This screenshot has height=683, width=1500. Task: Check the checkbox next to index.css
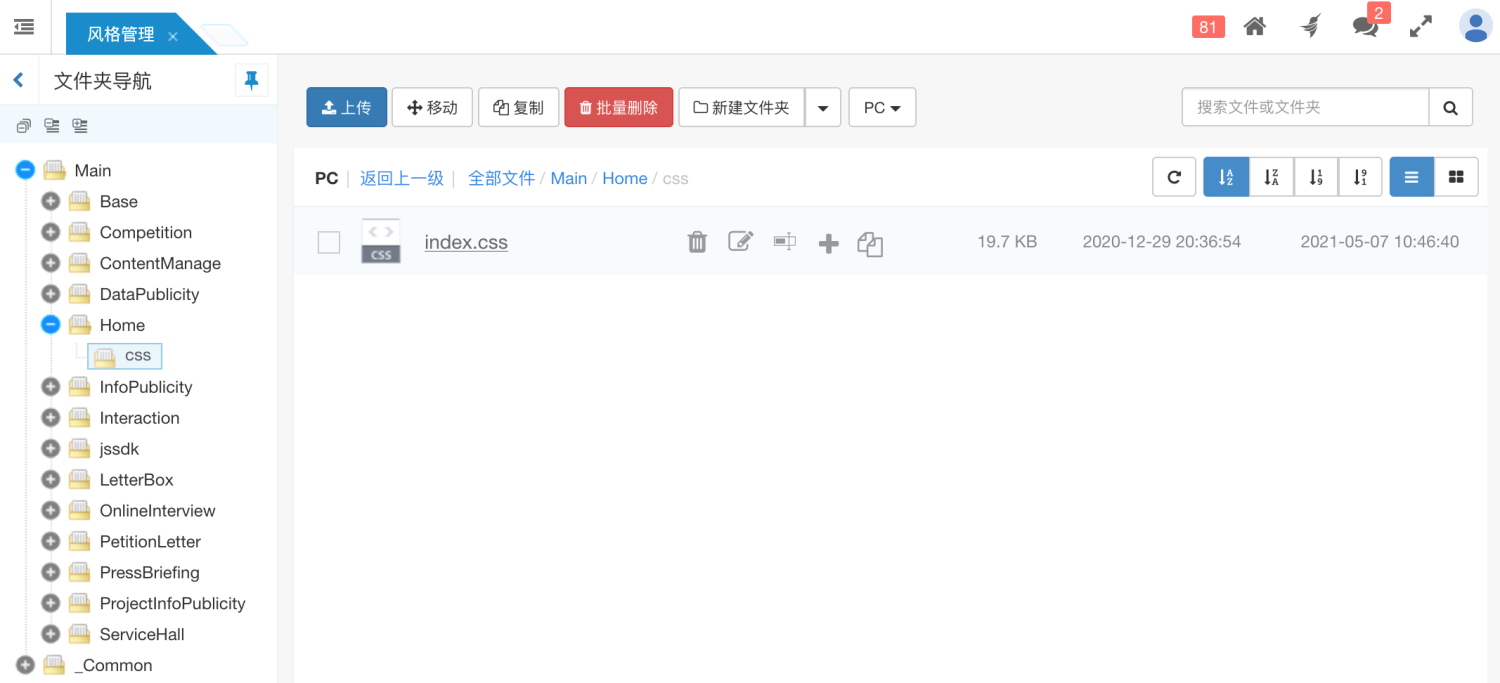(x=328, y=242)
